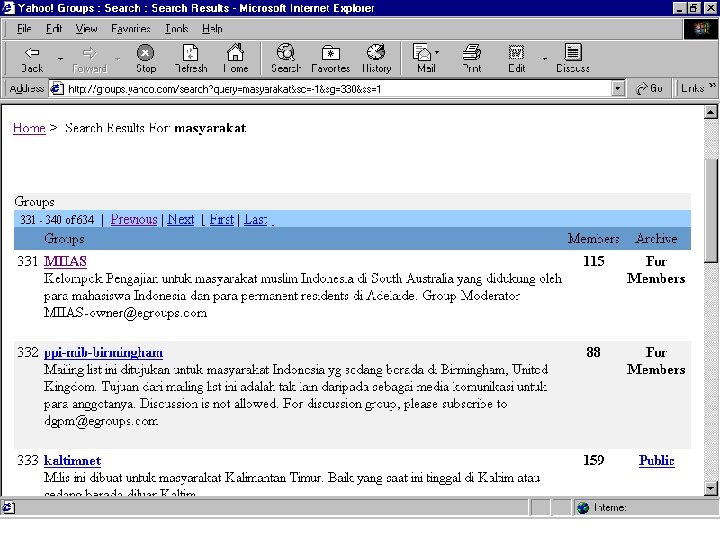Screen dimensions: 720x540
Task: Click the Go button
Action: tap(649, 88)
